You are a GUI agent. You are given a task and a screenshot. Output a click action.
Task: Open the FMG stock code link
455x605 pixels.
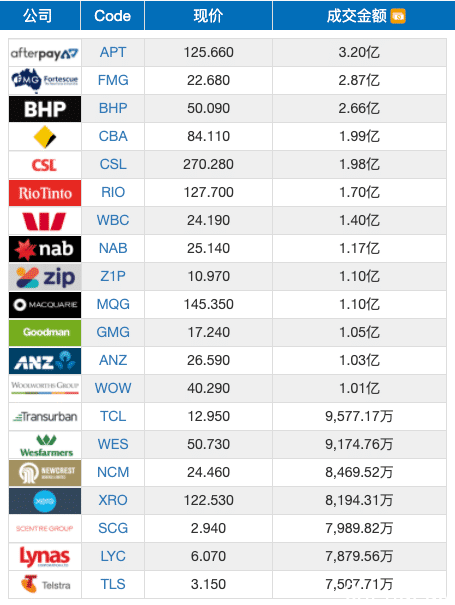113,80
